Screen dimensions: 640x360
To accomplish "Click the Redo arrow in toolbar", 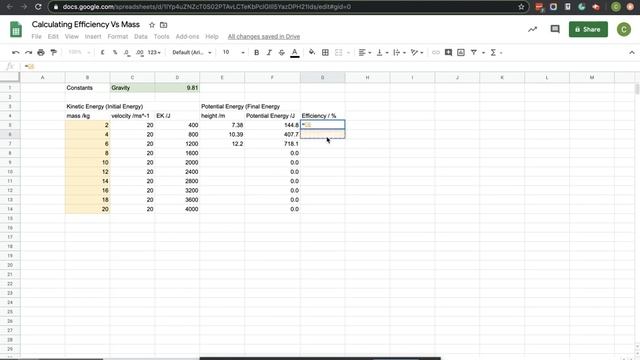I will click(28, 53).
